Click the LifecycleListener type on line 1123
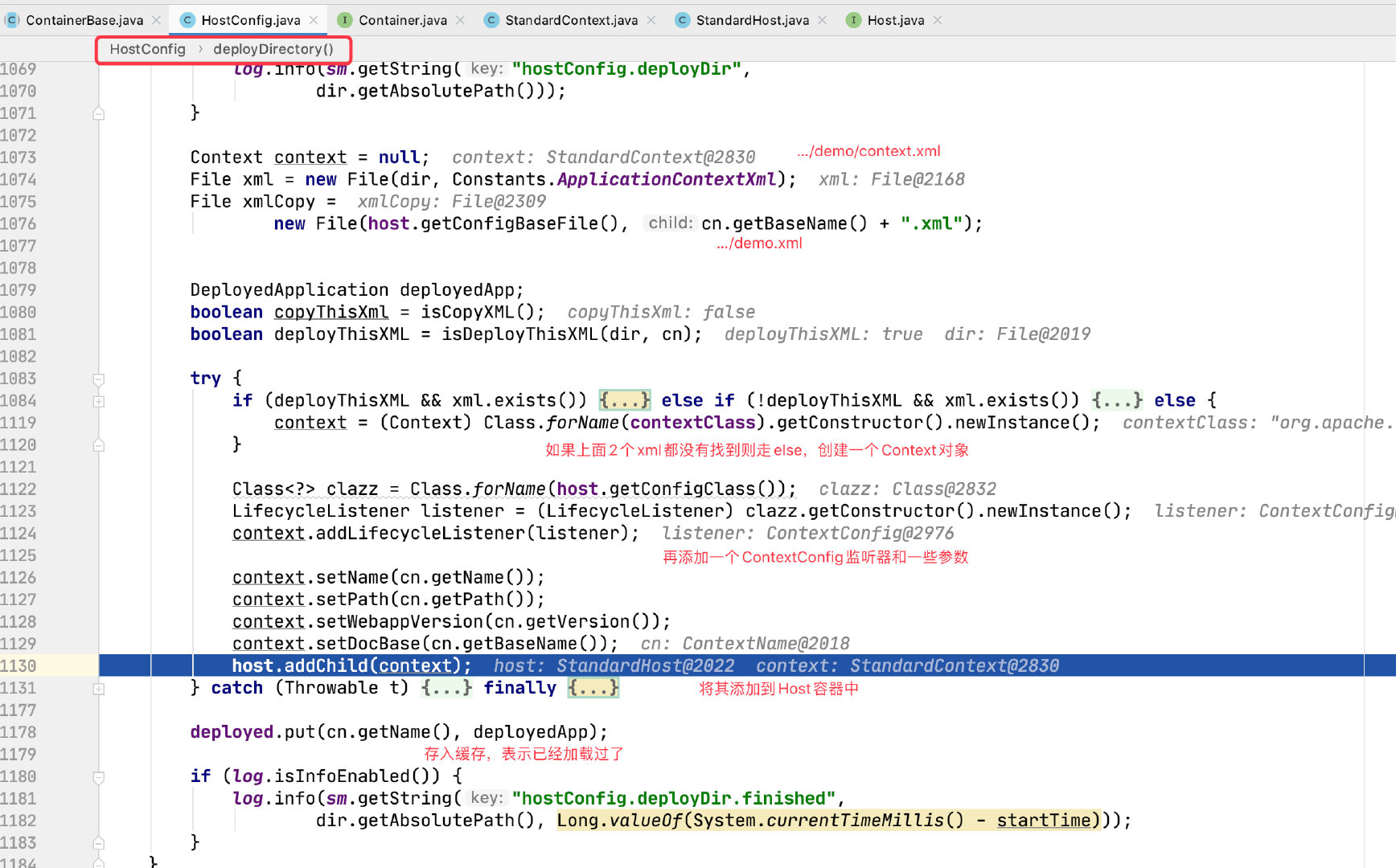The image size is (1396, 868). click(x=321, y=510)
